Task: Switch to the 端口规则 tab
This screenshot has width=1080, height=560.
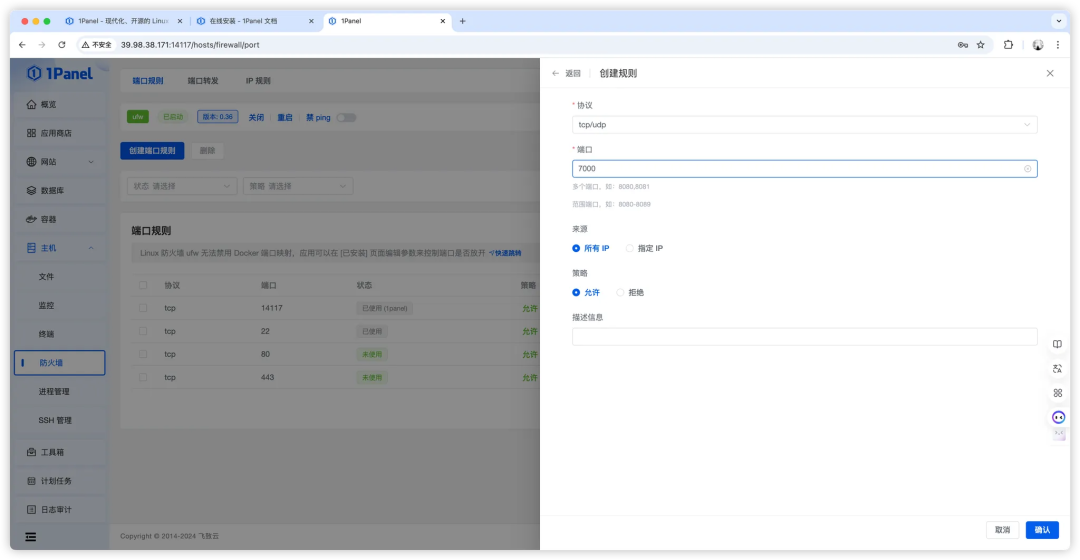Action: (147, 81)
